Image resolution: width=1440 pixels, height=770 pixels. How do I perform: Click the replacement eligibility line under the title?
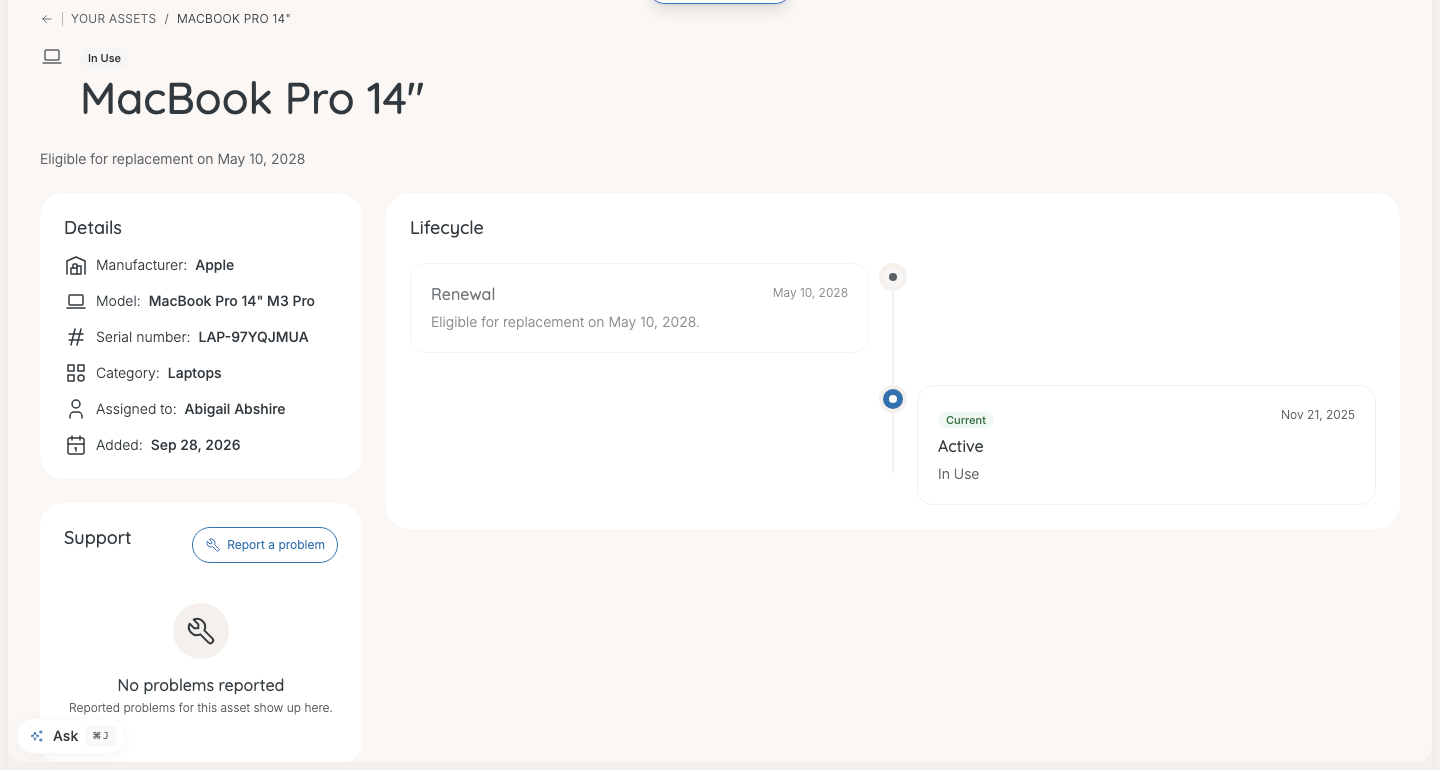tap(173, 159)
